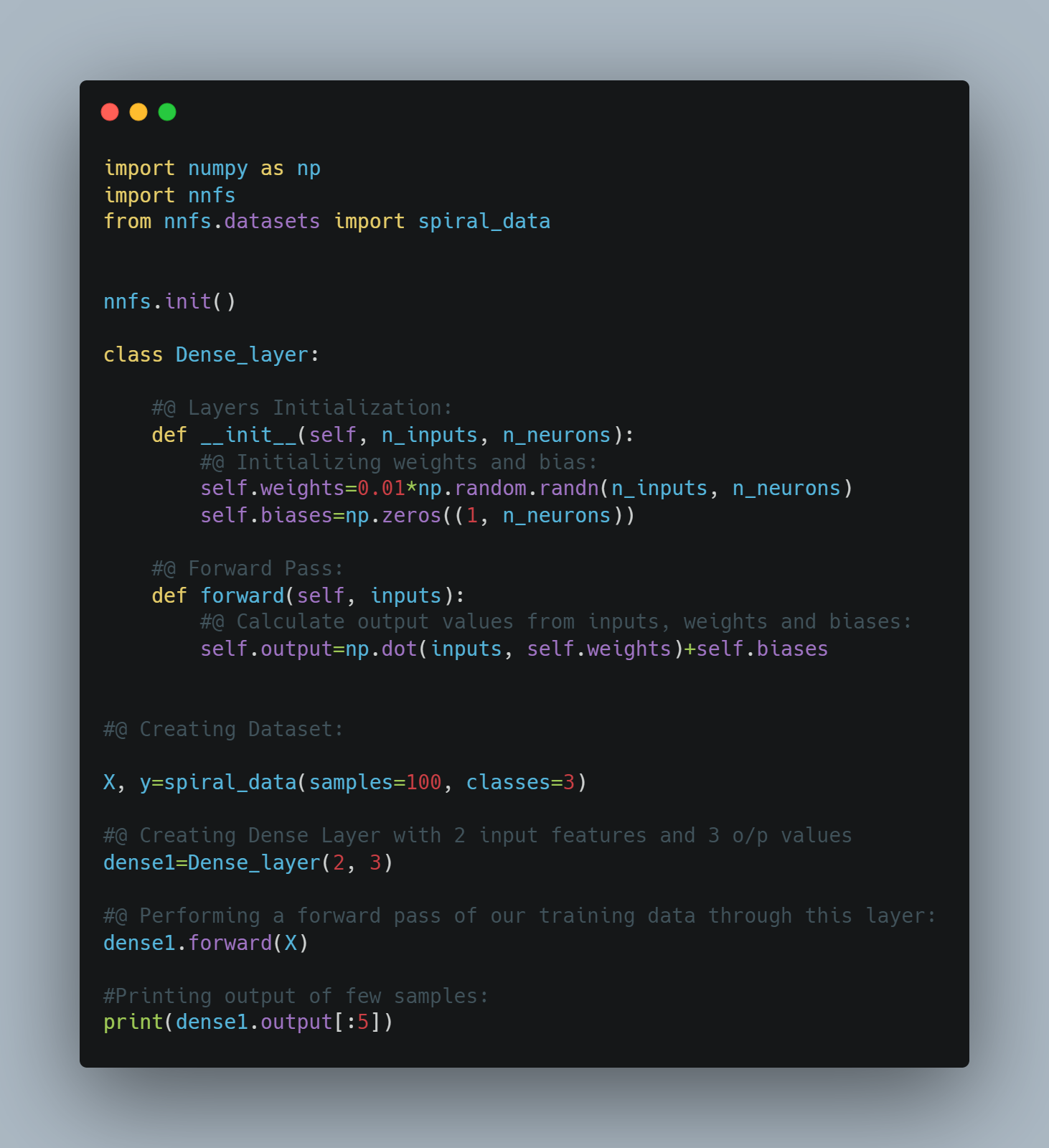Click the green maximize dot

(x=167, y=112)
